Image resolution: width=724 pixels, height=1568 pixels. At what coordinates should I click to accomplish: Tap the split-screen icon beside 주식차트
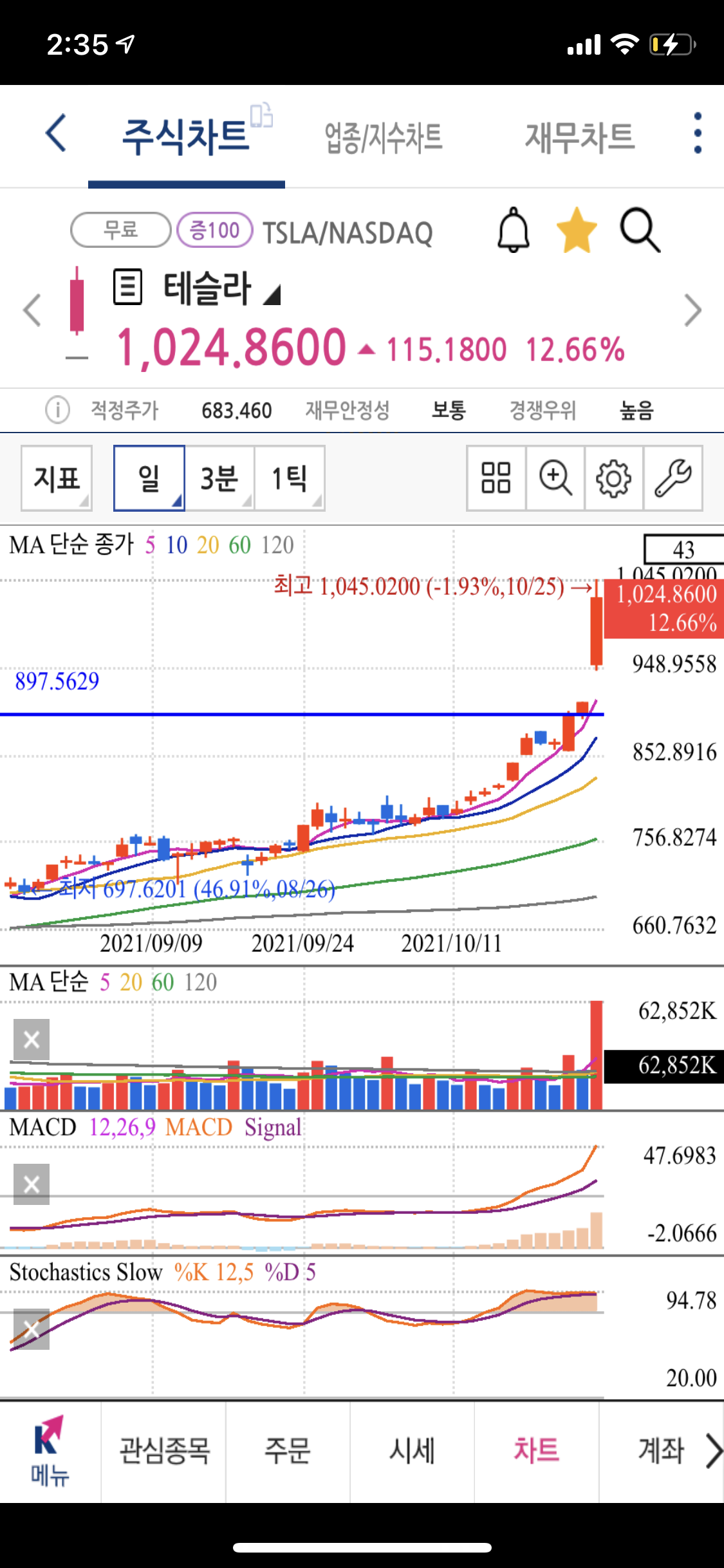(262, 116)
